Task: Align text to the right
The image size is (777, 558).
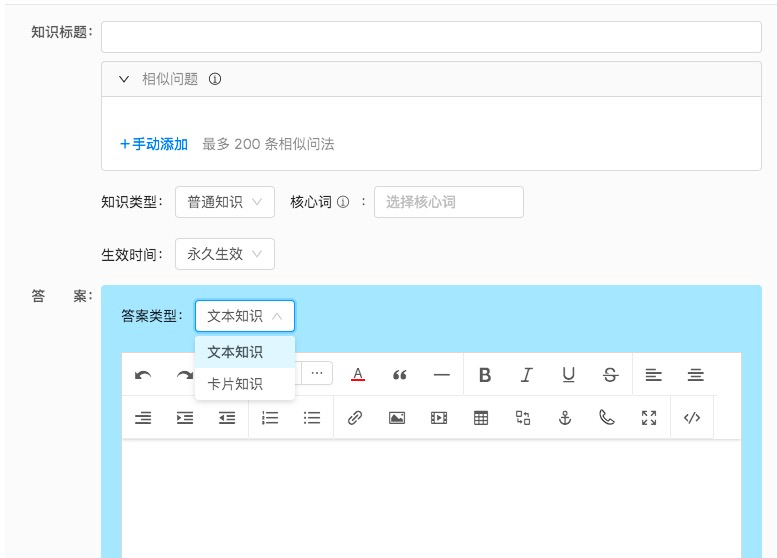Action: click(143, 418)
